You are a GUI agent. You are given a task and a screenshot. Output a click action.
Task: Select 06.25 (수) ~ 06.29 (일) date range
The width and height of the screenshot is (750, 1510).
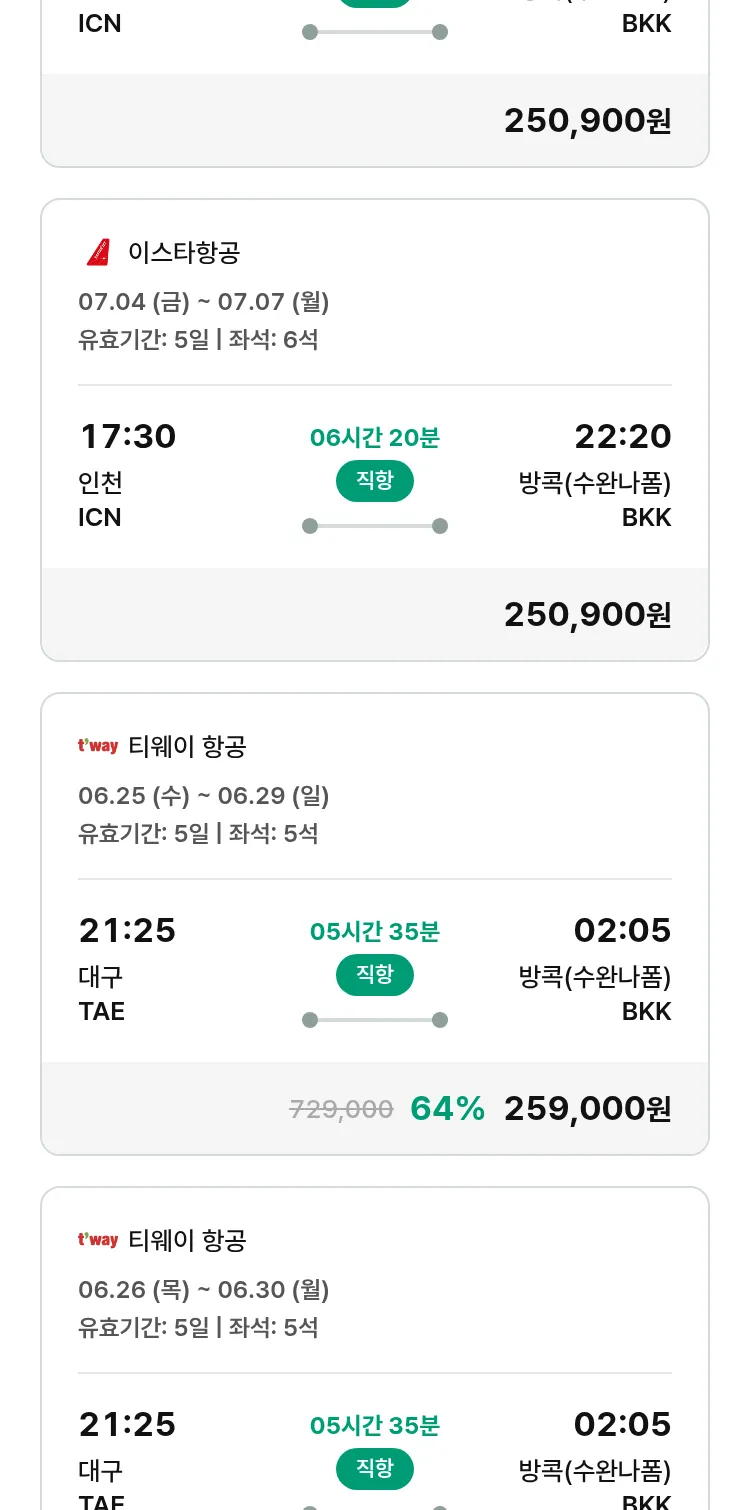[204, 795]
